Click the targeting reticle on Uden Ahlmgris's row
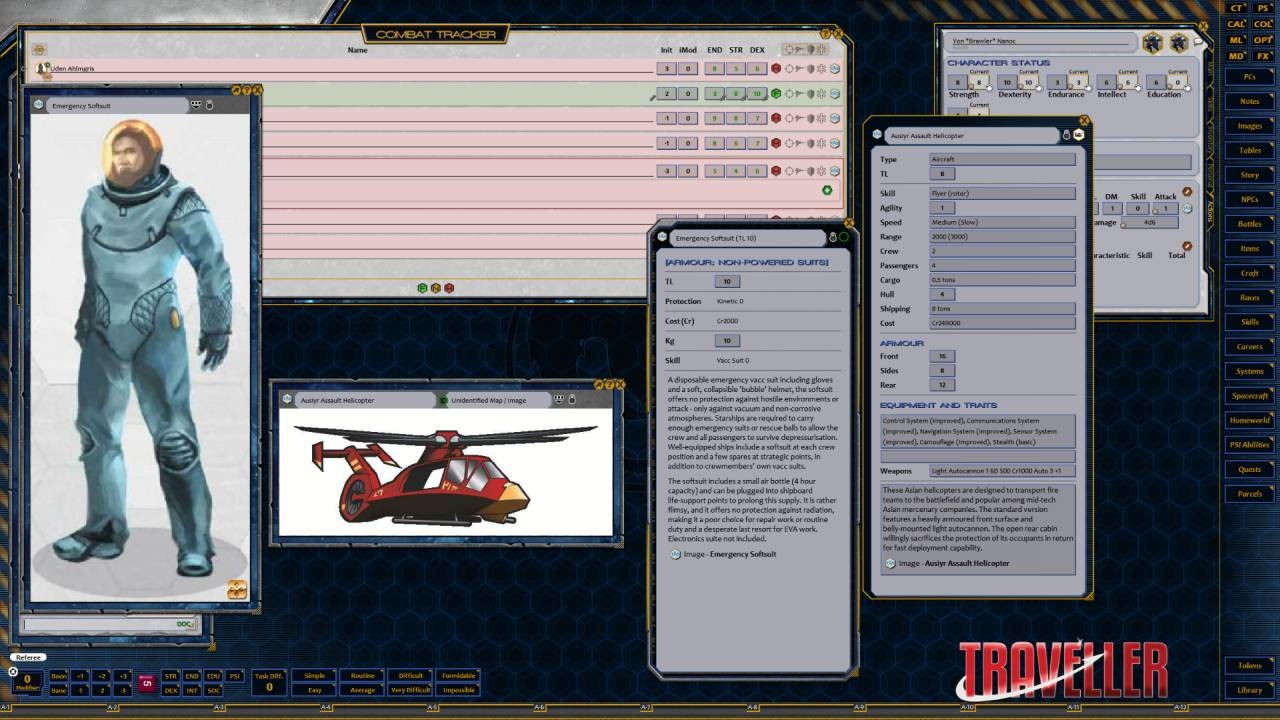This screenshot has height=720, width=1280. pyautogui.click(x=790, y=70)
